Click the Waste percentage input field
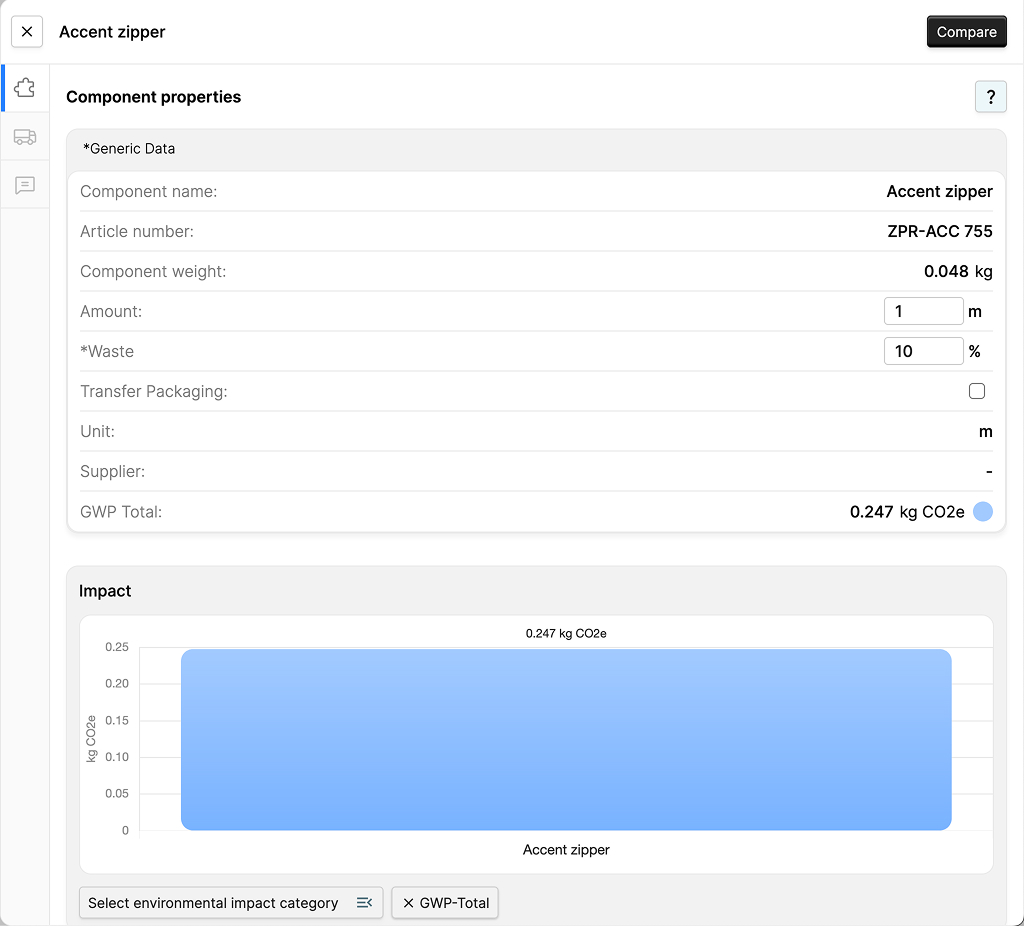1024x926 pixels. (923, 351)
